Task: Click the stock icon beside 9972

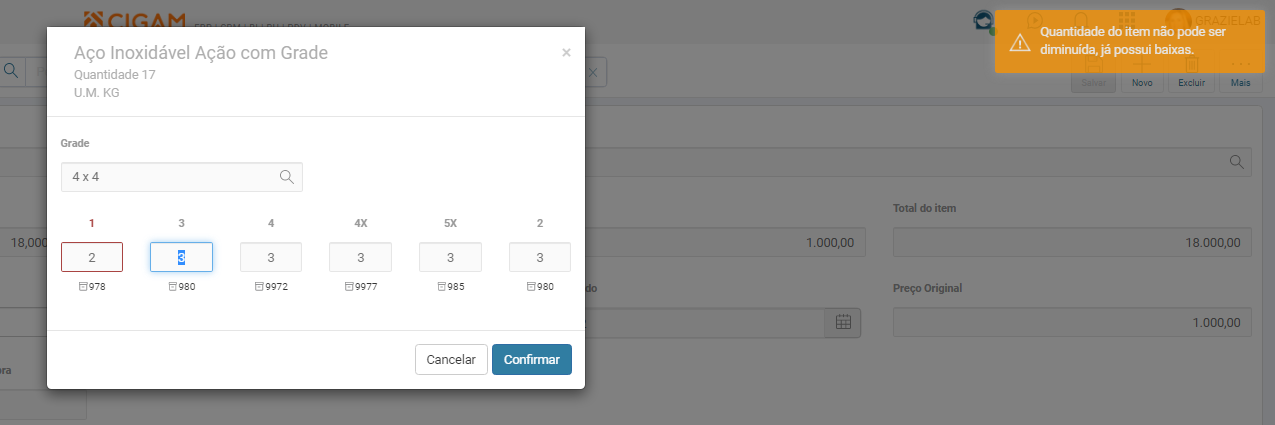Action: coord(258,287)
